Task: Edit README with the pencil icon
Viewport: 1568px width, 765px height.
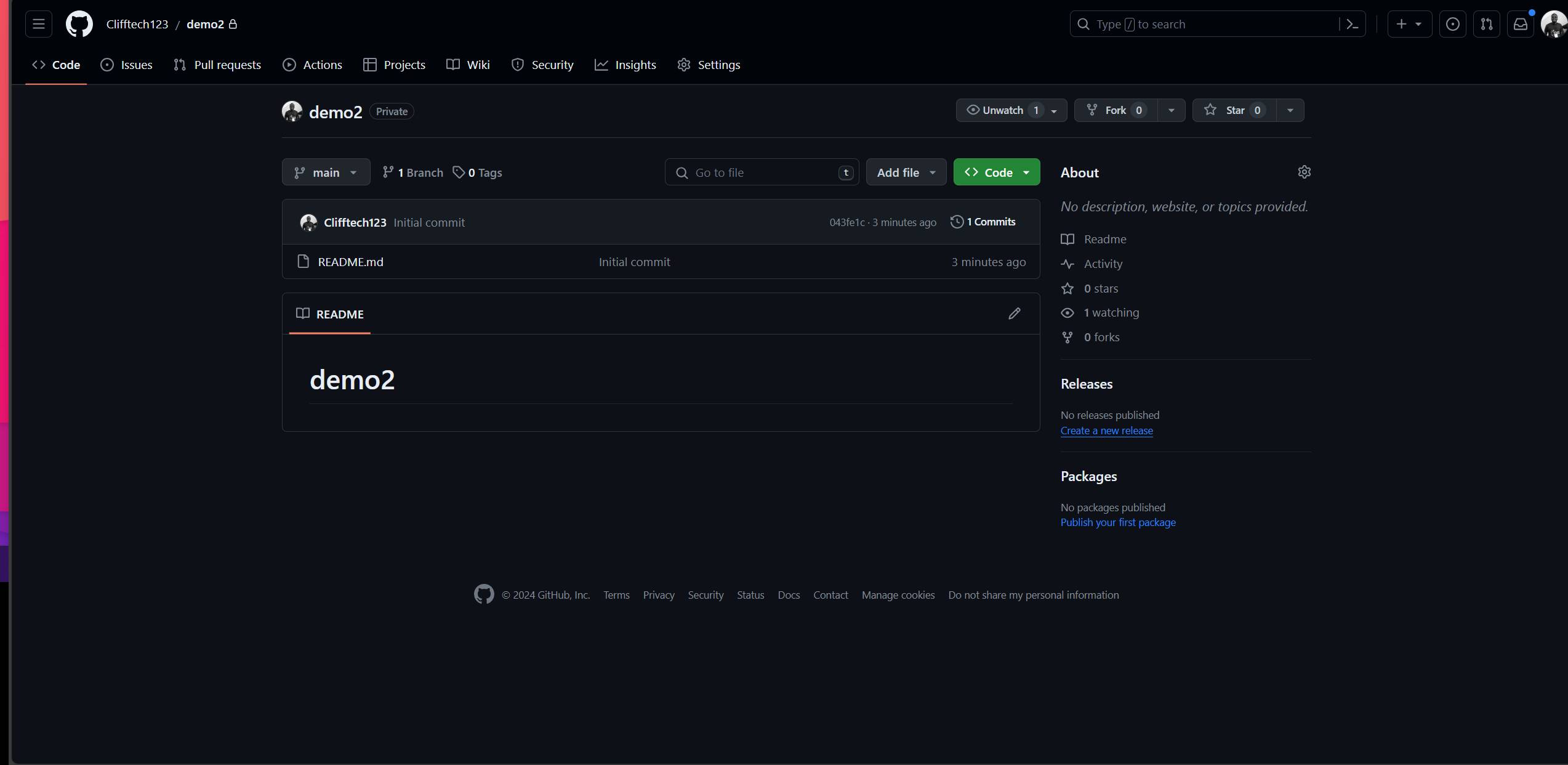Action: coord(1015,314)
